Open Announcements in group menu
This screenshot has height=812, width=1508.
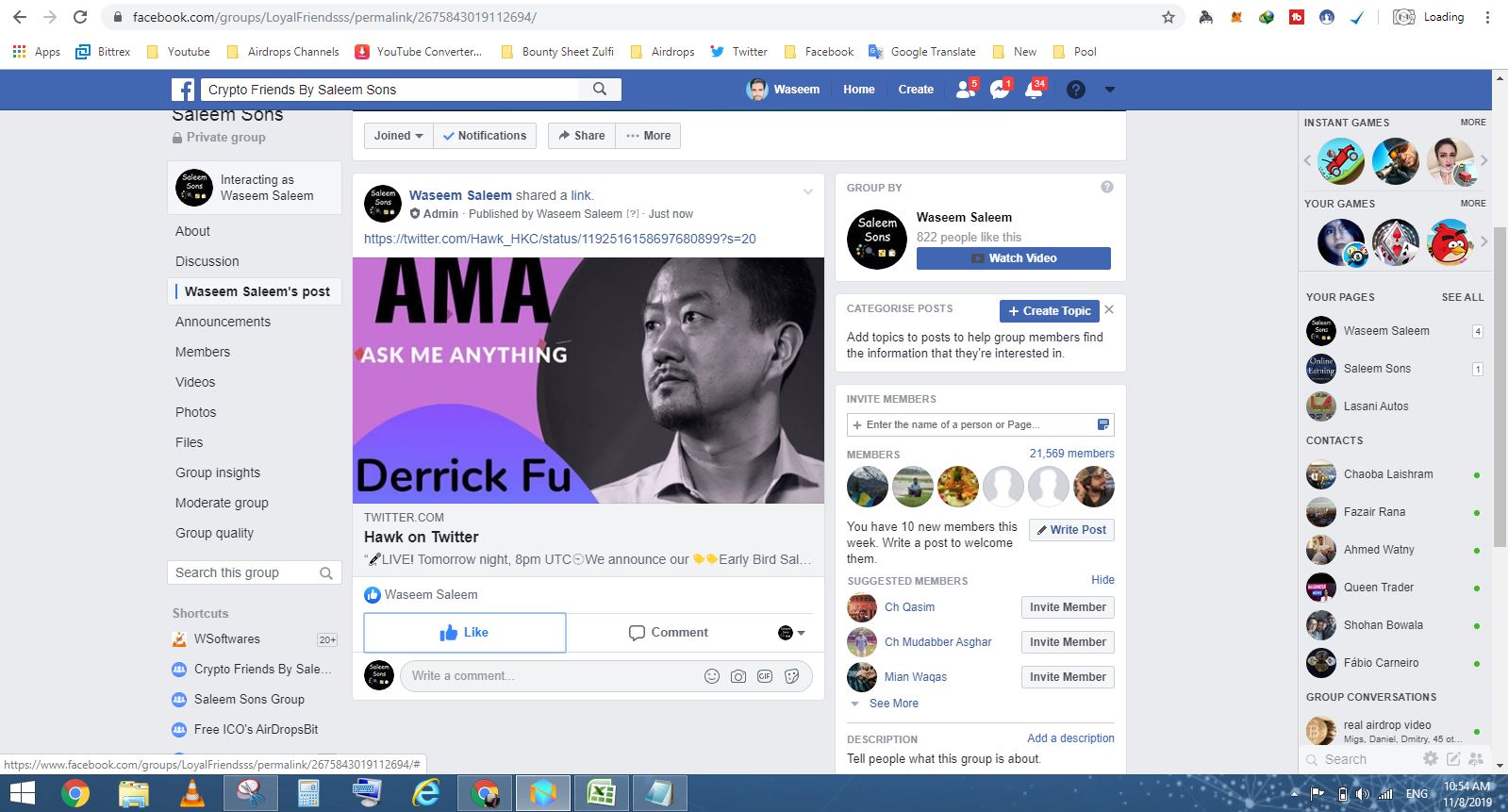[x=223, y=322]
